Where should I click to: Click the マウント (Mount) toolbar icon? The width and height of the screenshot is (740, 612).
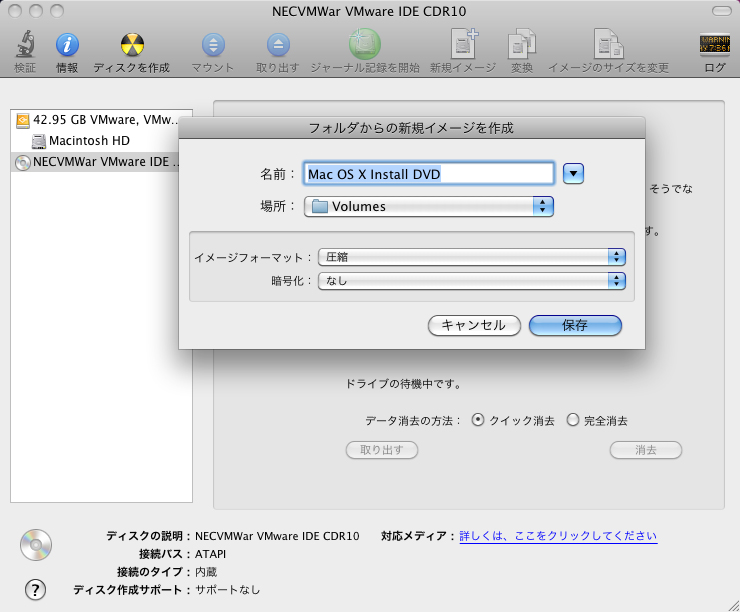pyautogui.click(x=213, y=45)
